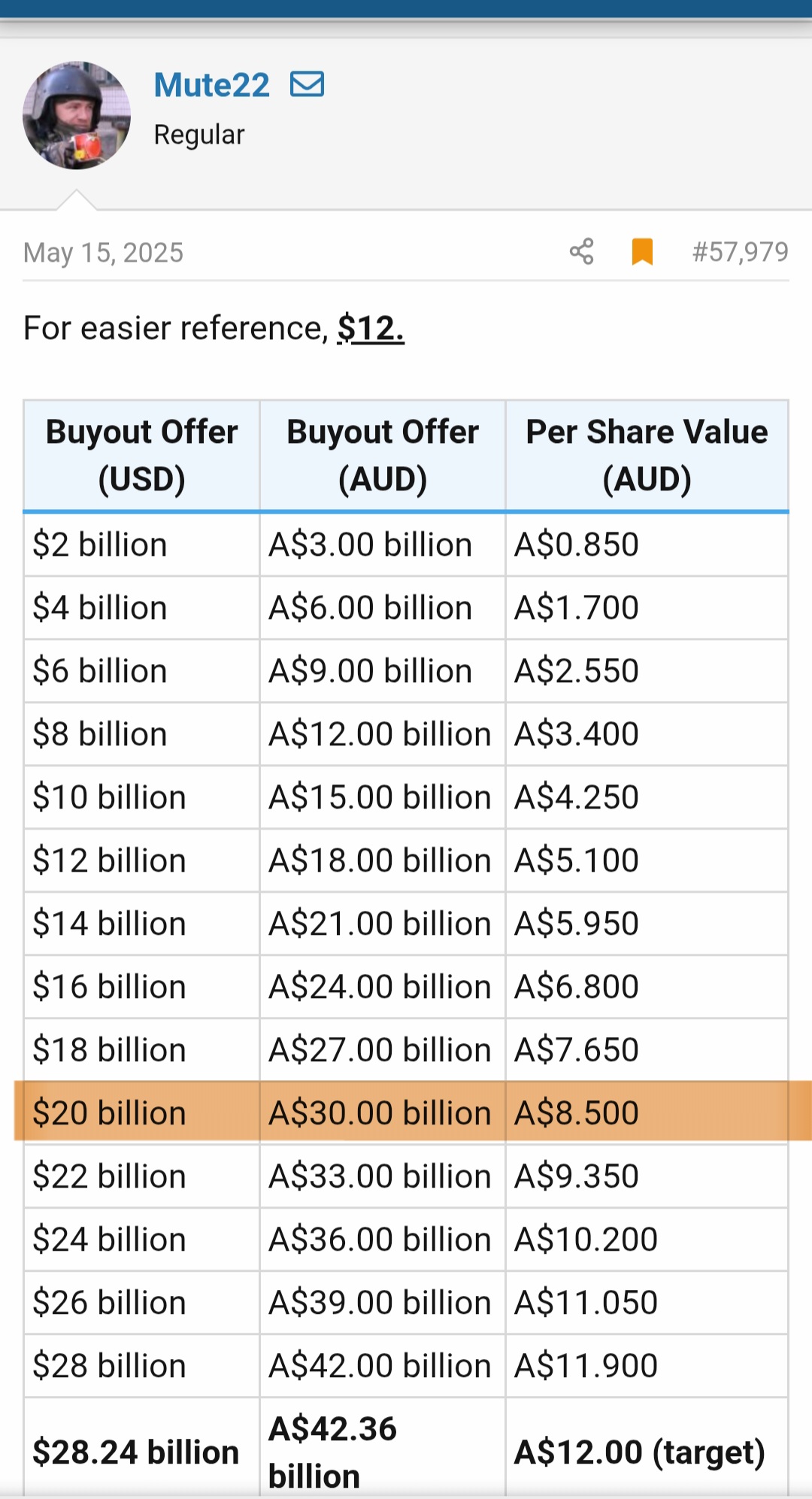812x1499 pixels.
Task: Click the $2 billion table cell
Action: tap(99, 545)
